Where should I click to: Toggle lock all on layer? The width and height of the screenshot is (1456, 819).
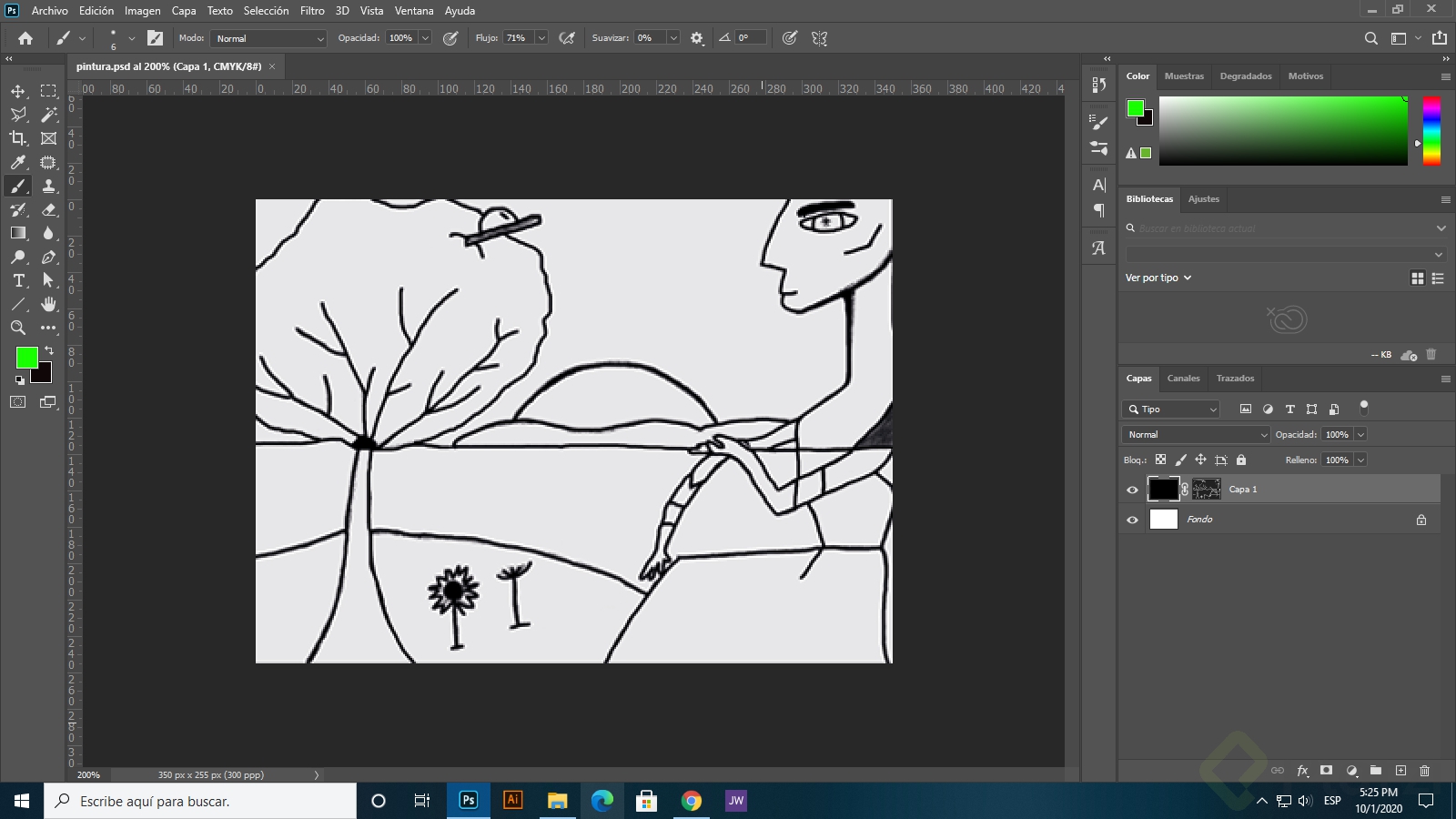point(1241,460)
